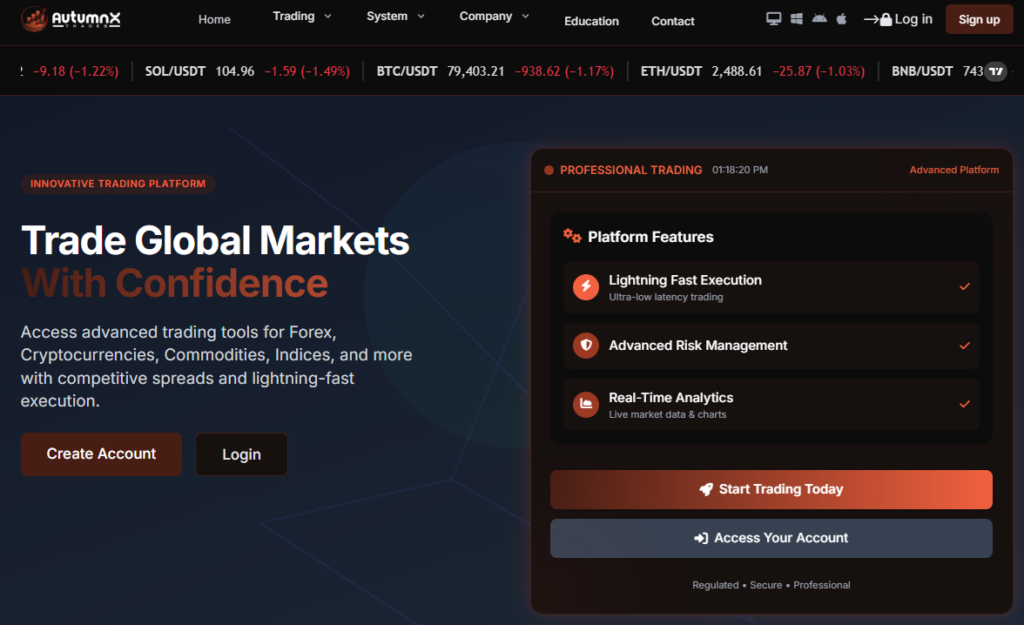Click the checkmark on Advanced Risk Management
1024x625 pixels.
pyautogui.click(x=964, y=345)
